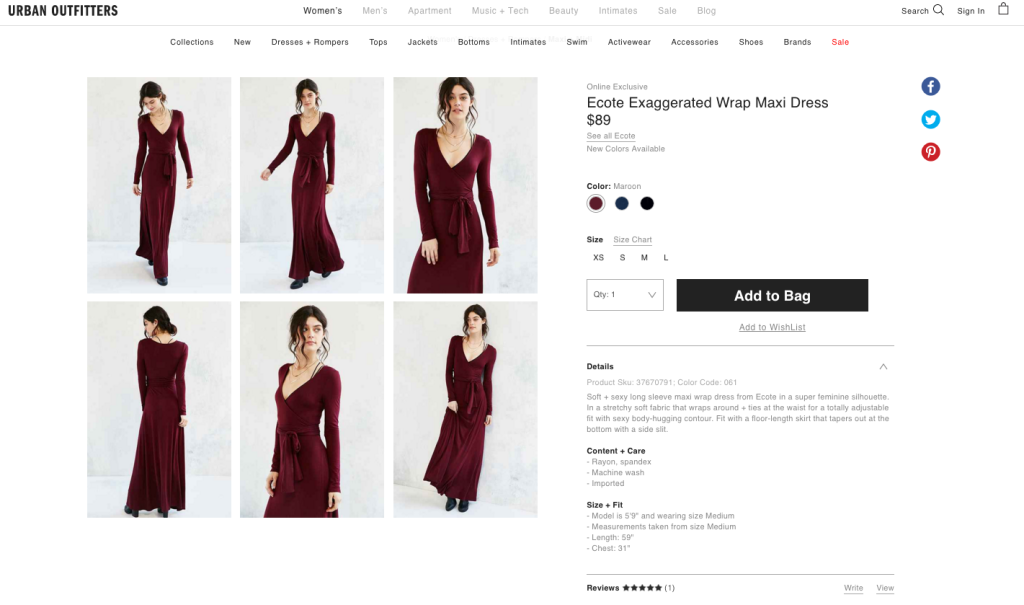Select the black color swatch
The width and height of the screenshot is (1024, 605).
tap(647, 203)
